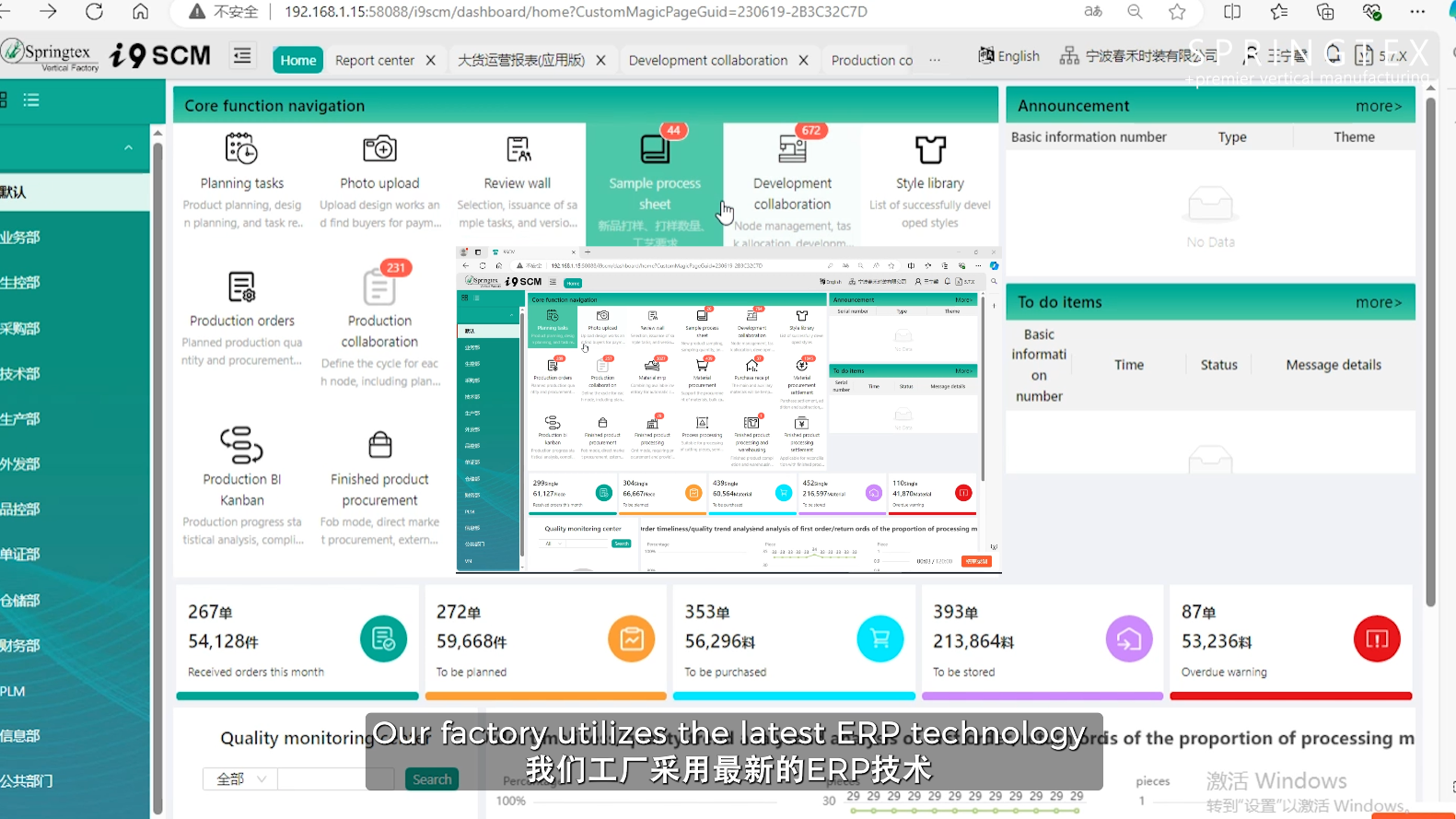Open the Style library shirt icon
The width and height of the screenshot is (1456, 819).
click(930, 148)
